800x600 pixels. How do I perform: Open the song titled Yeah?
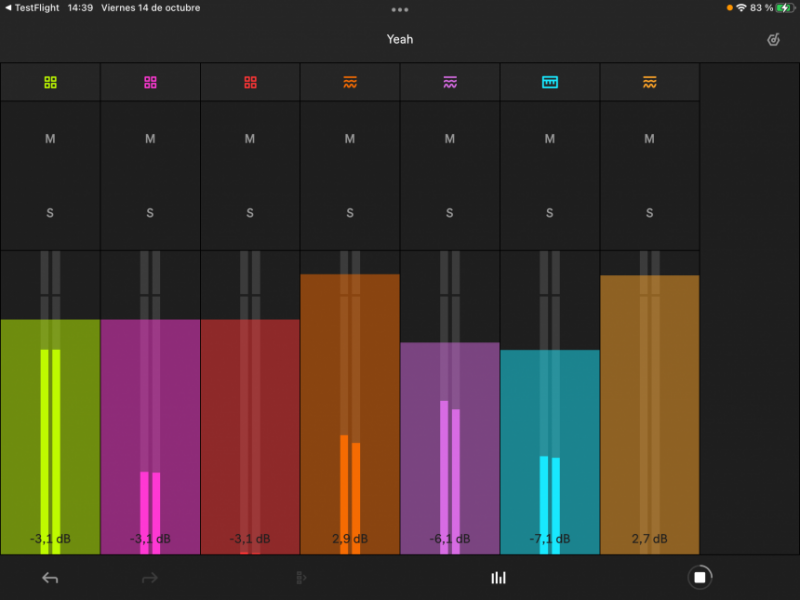tap(398, 39)
